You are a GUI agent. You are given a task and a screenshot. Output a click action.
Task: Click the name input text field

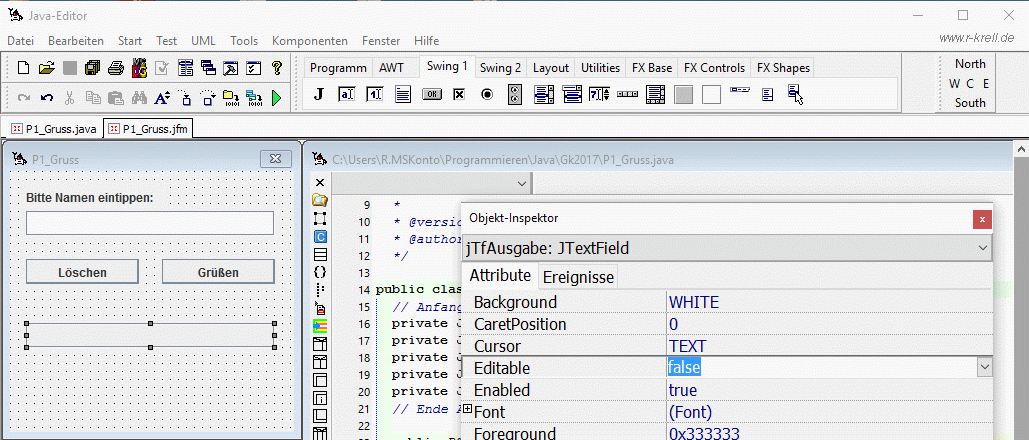(149, 223)
